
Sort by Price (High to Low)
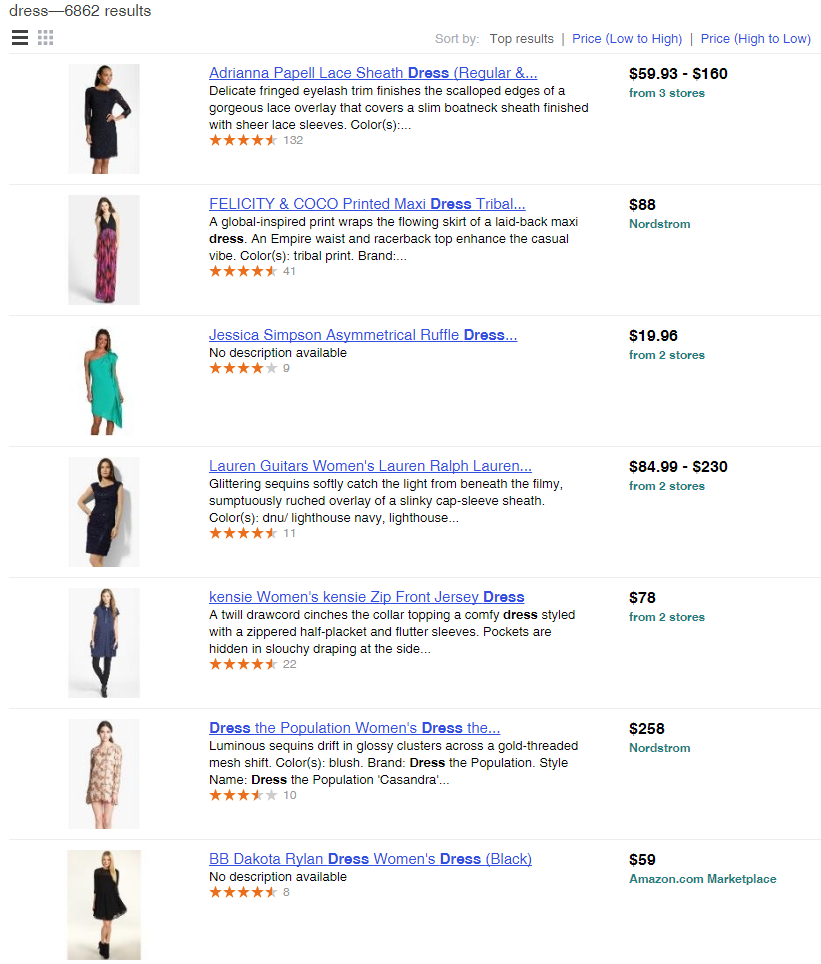point(755,39)
